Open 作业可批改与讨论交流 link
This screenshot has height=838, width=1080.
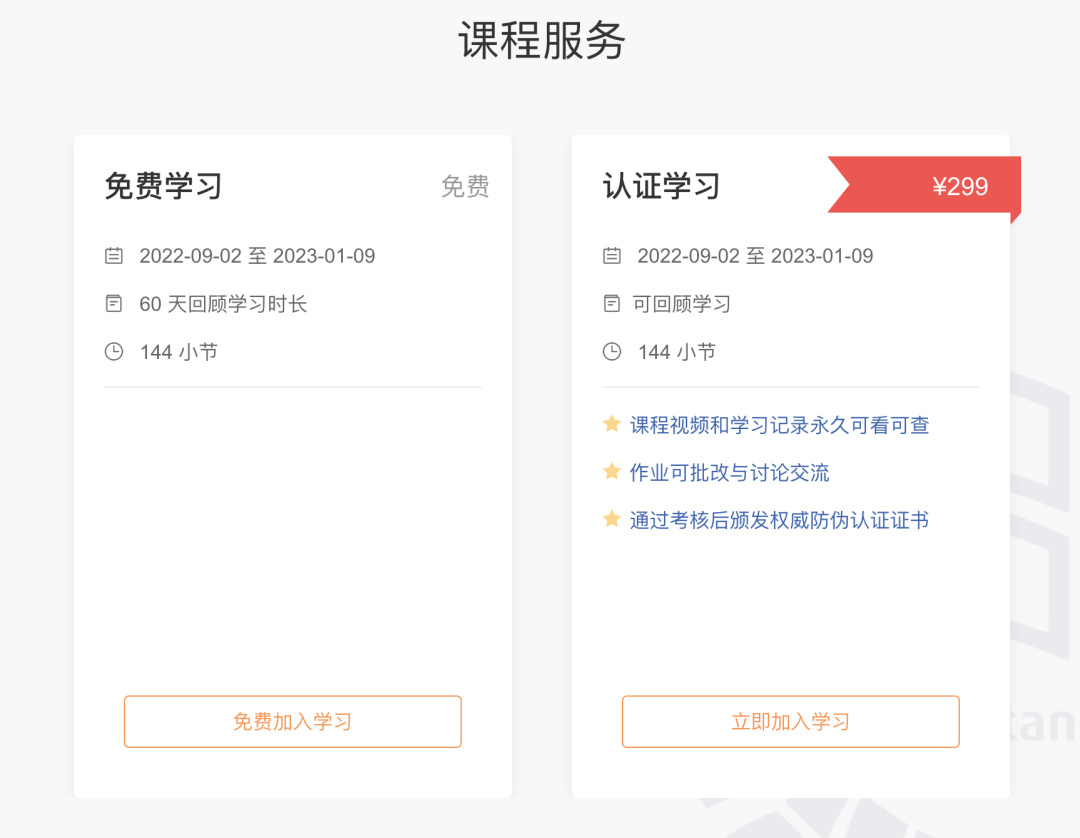click(729, 472)
